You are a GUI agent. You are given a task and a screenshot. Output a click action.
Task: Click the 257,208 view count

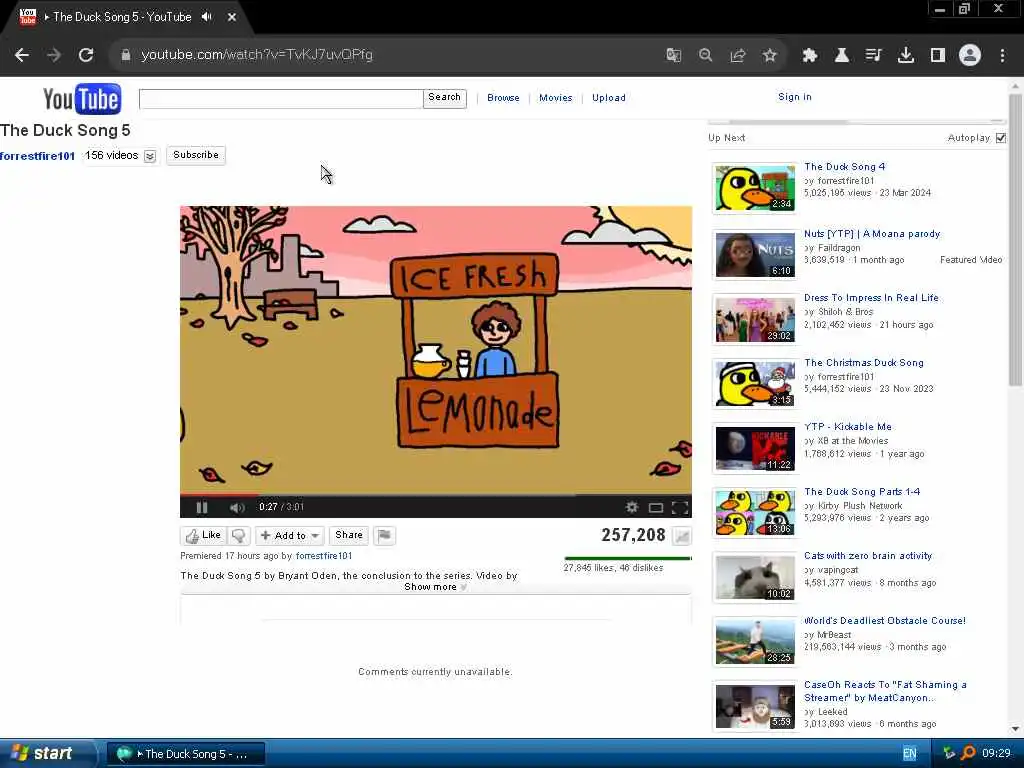click(x=633, y=536)
